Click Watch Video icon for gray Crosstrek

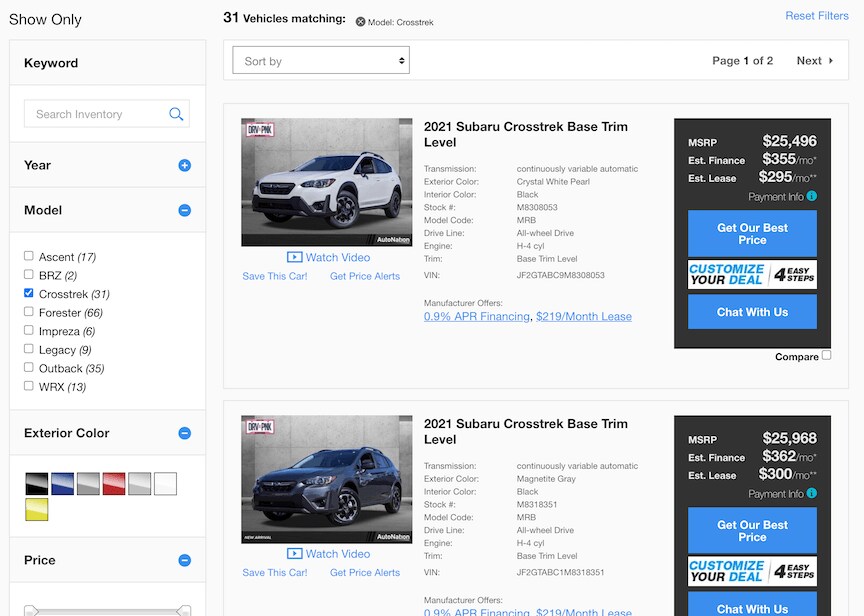(x=294, y=554)
